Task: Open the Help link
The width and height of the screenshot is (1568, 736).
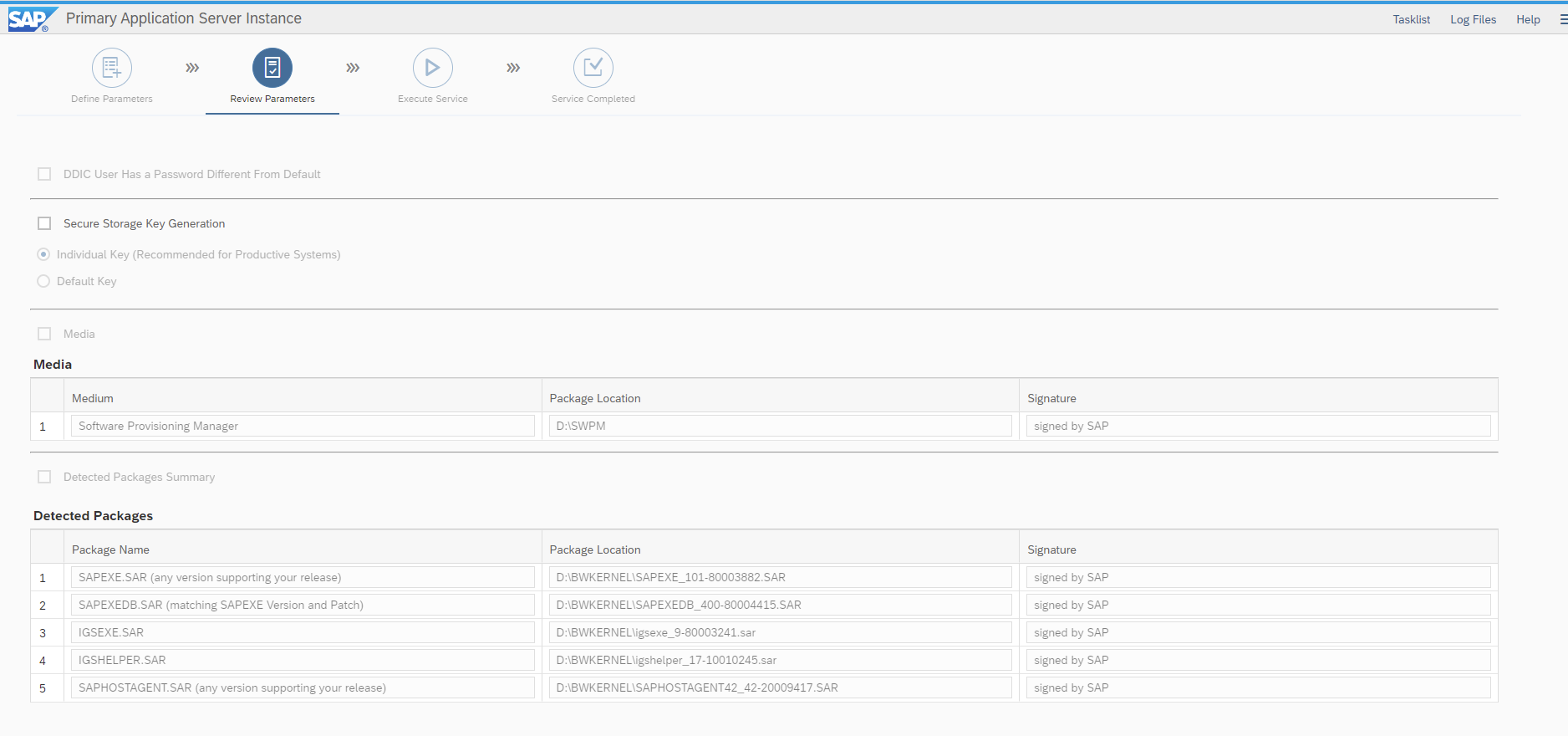Action: point(1528,19)
